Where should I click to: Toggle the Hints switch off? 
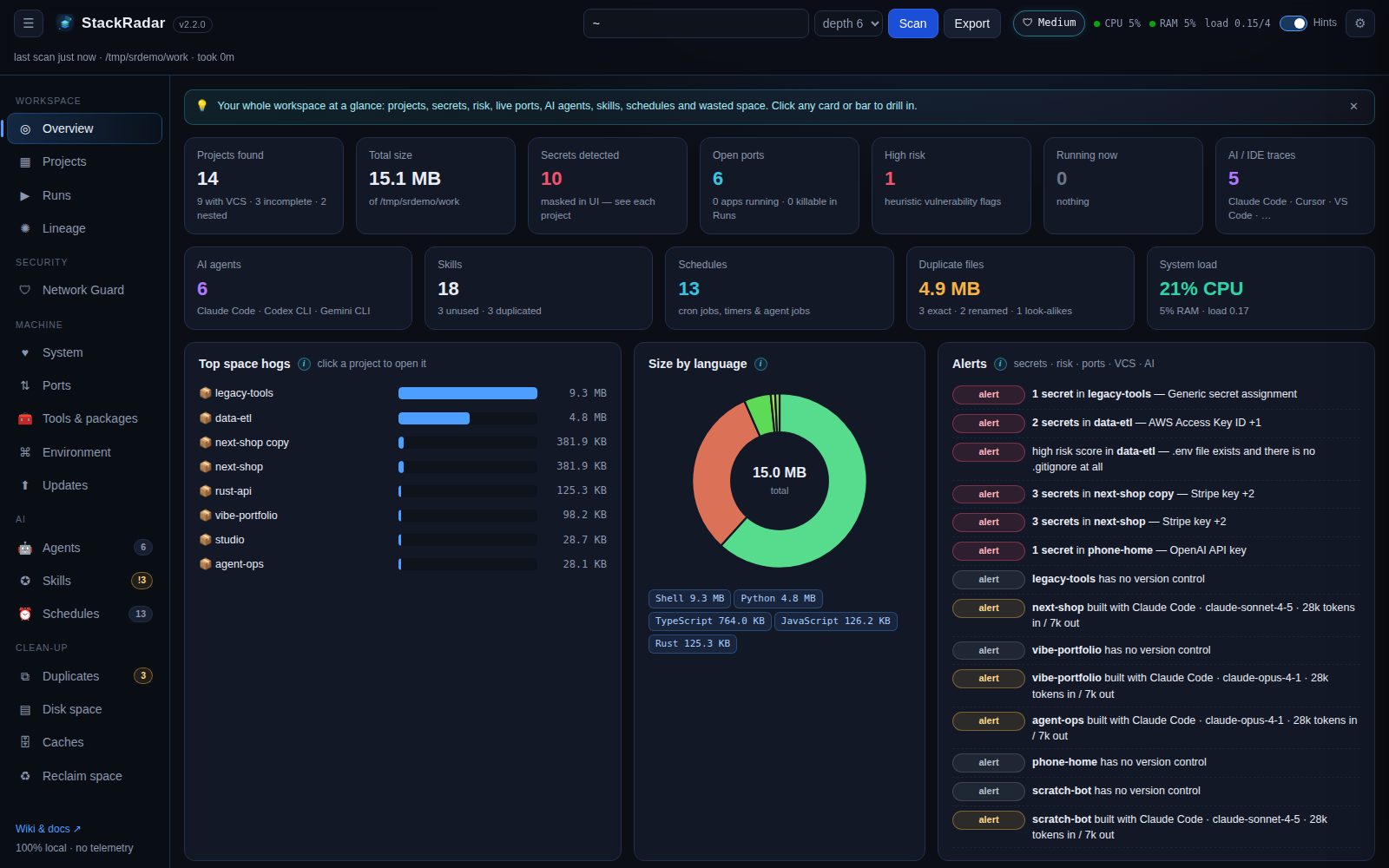tap(1293, 23)
